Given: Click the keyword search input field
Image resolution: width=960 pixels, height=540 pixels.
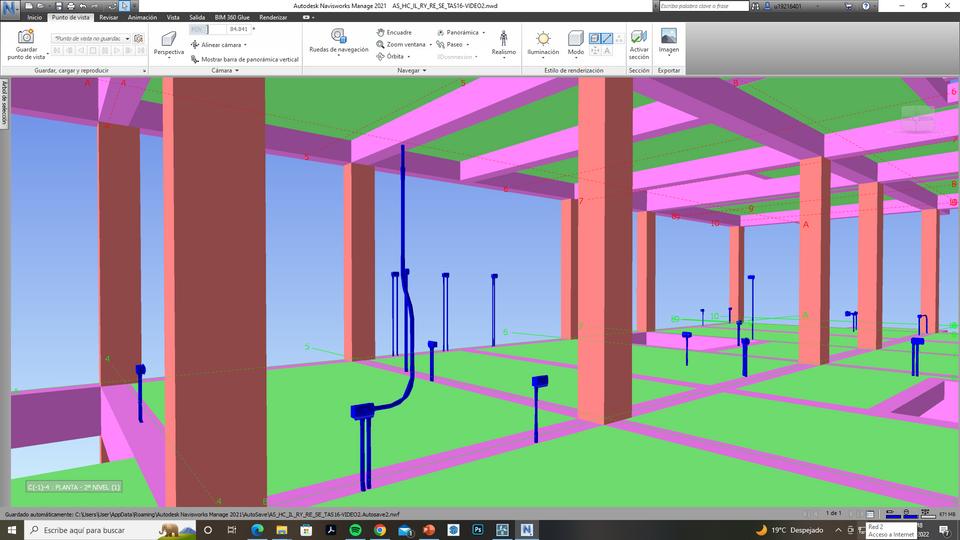Looking at the screenshot, I should (703, 6).
